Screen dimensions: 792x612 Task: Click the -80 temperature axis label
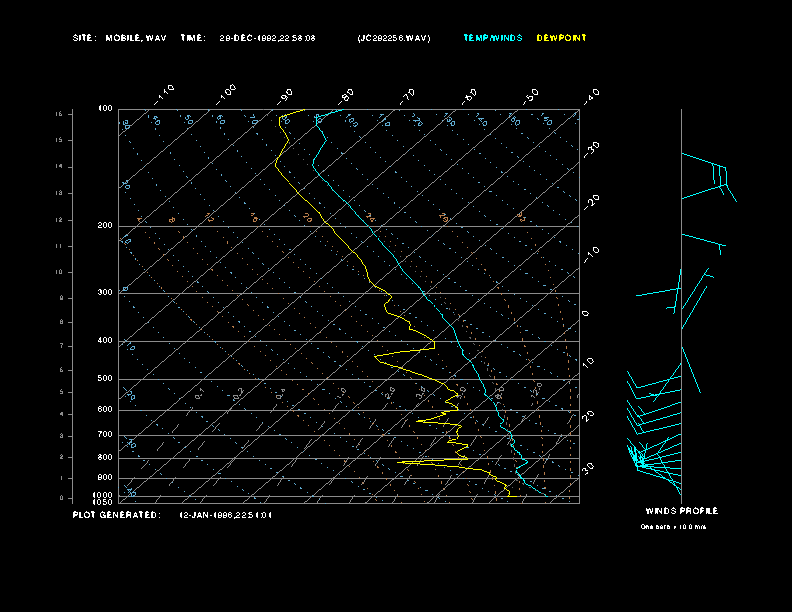pyautogui.click(x=346, y=96)
